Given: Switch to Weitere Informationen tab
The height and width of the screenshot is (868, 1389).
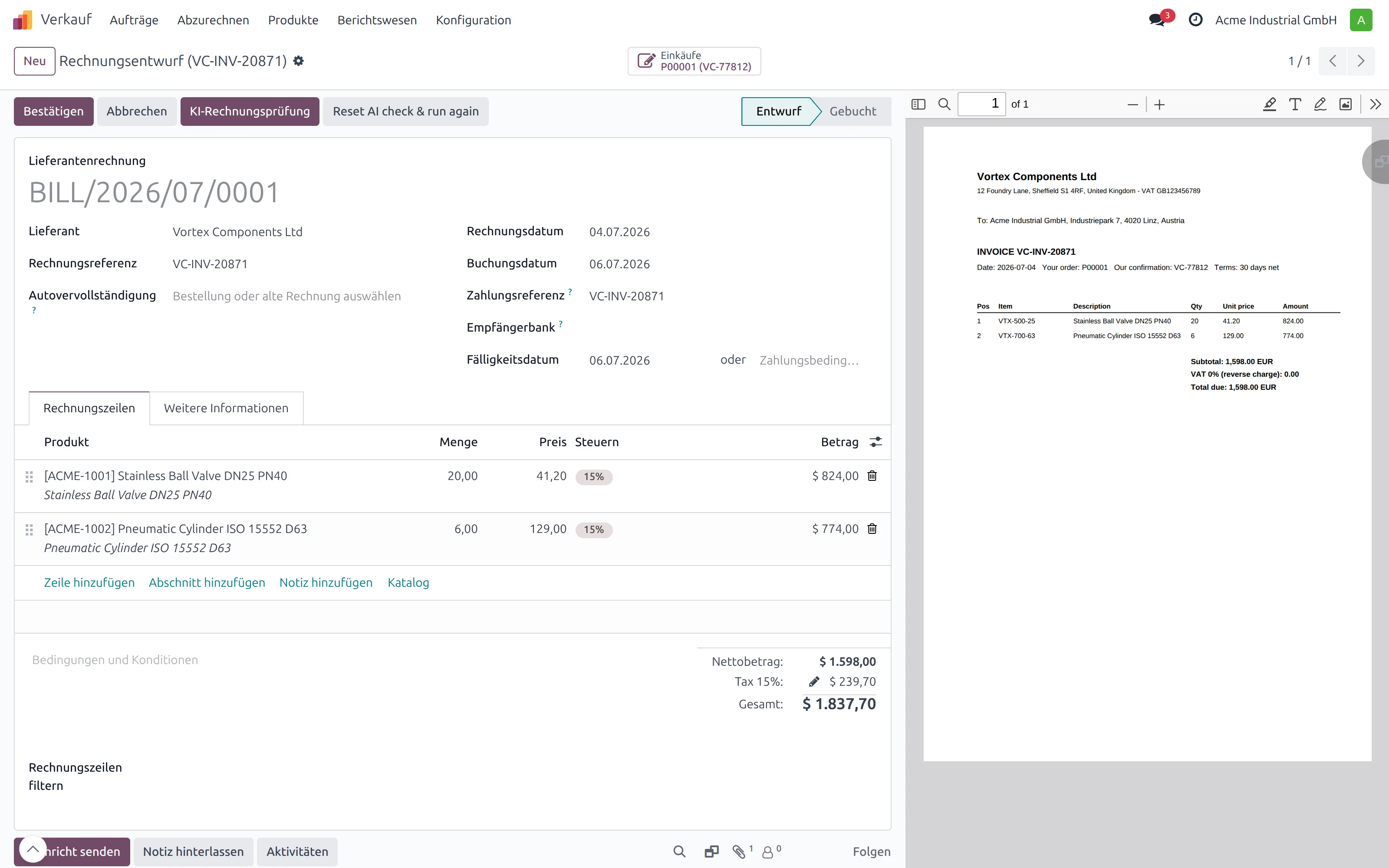Looking at the screenshot, I should point(226,408).
